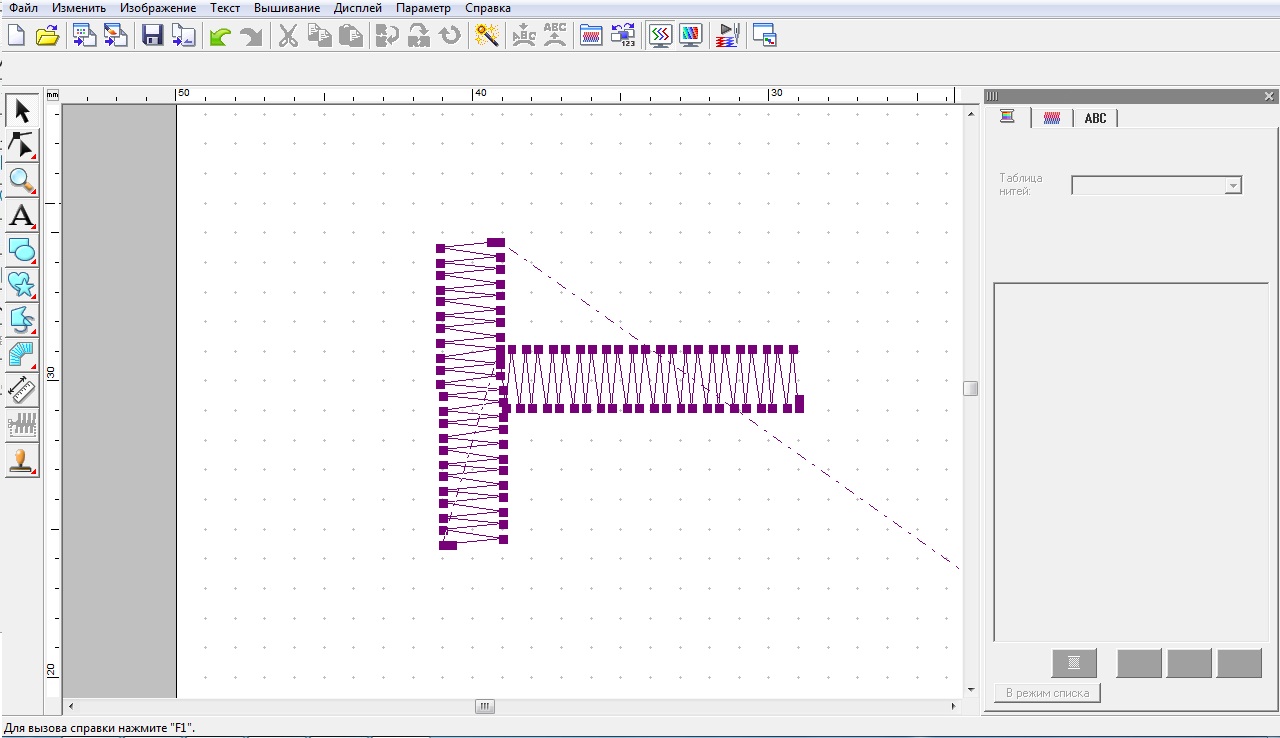1280x738 pixels.
Task: Click the New file icon
Action: coord(16,36)
